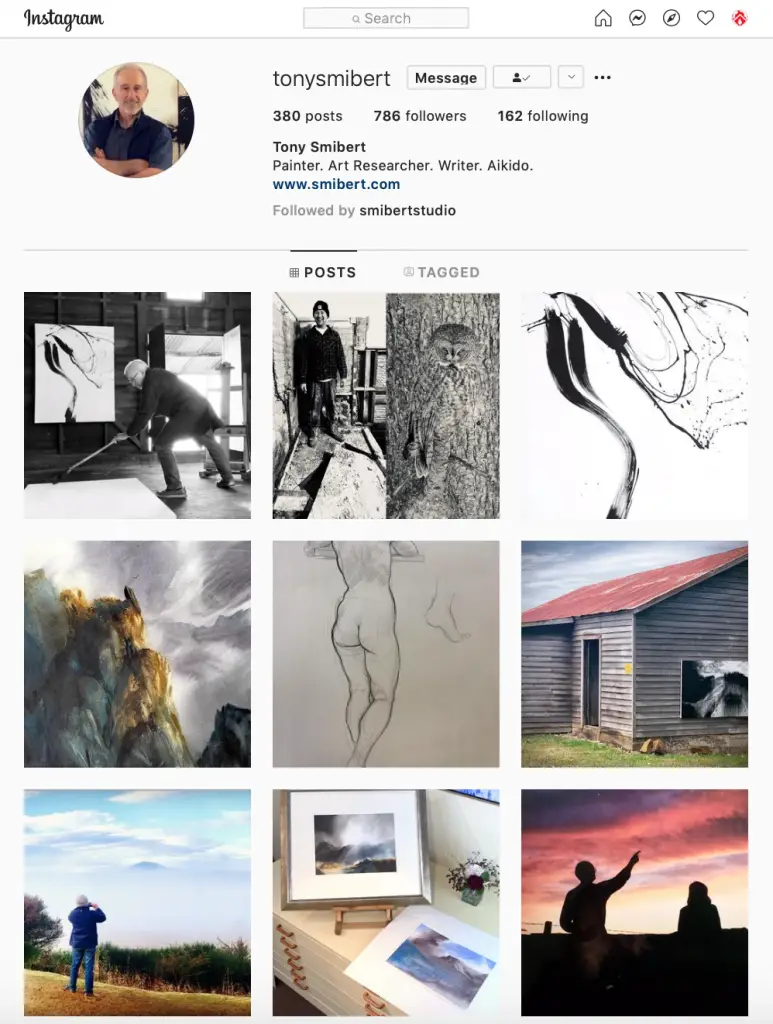Open the red-roofed shed photo post

[635, 654]
